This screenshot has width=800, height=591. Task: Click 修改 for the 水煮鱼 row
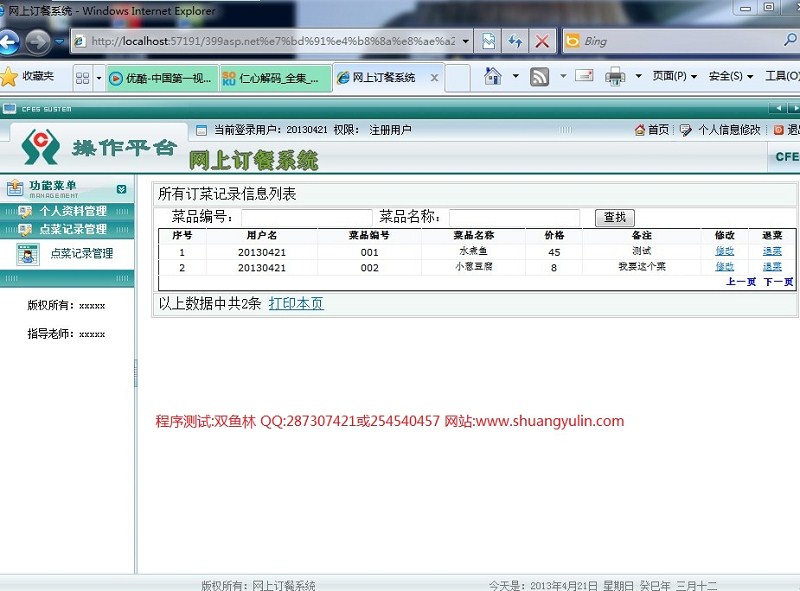tap(724, 251)
